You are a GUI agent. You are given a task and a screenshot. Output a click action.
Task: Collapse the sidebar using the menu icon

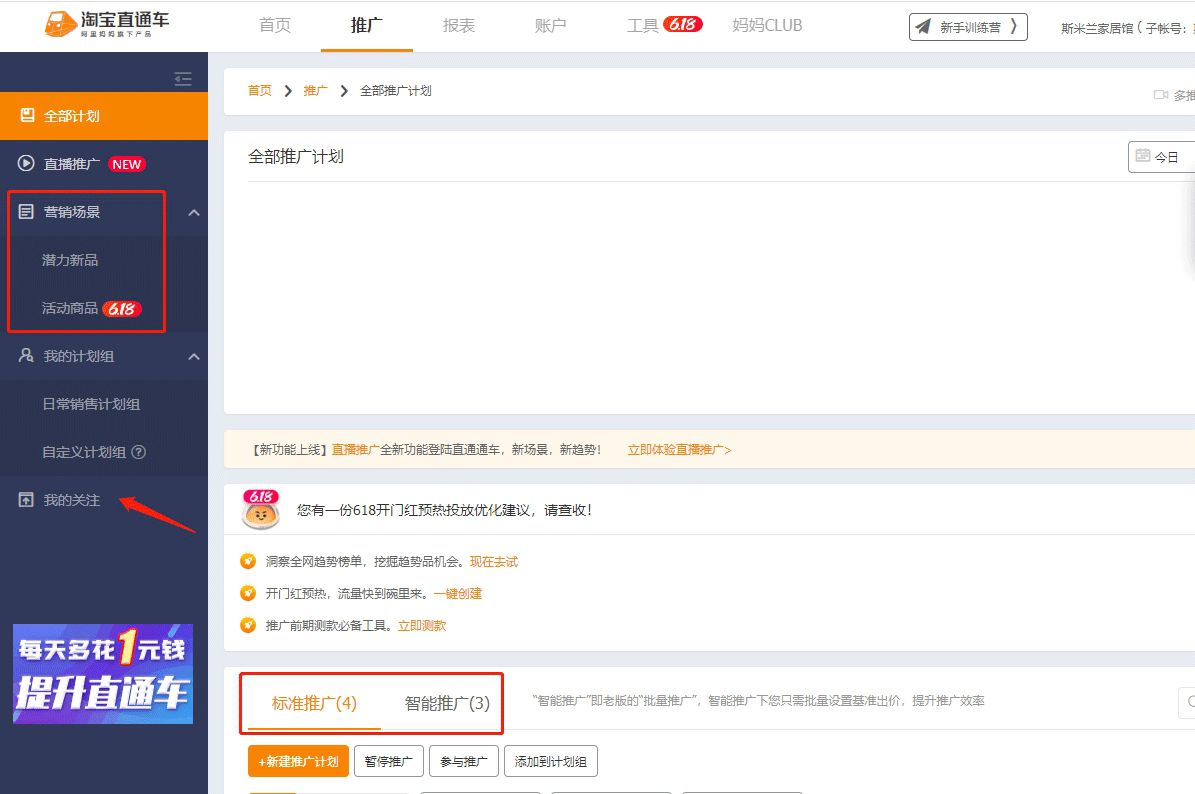pyautogui.click(x=183, y=79)
